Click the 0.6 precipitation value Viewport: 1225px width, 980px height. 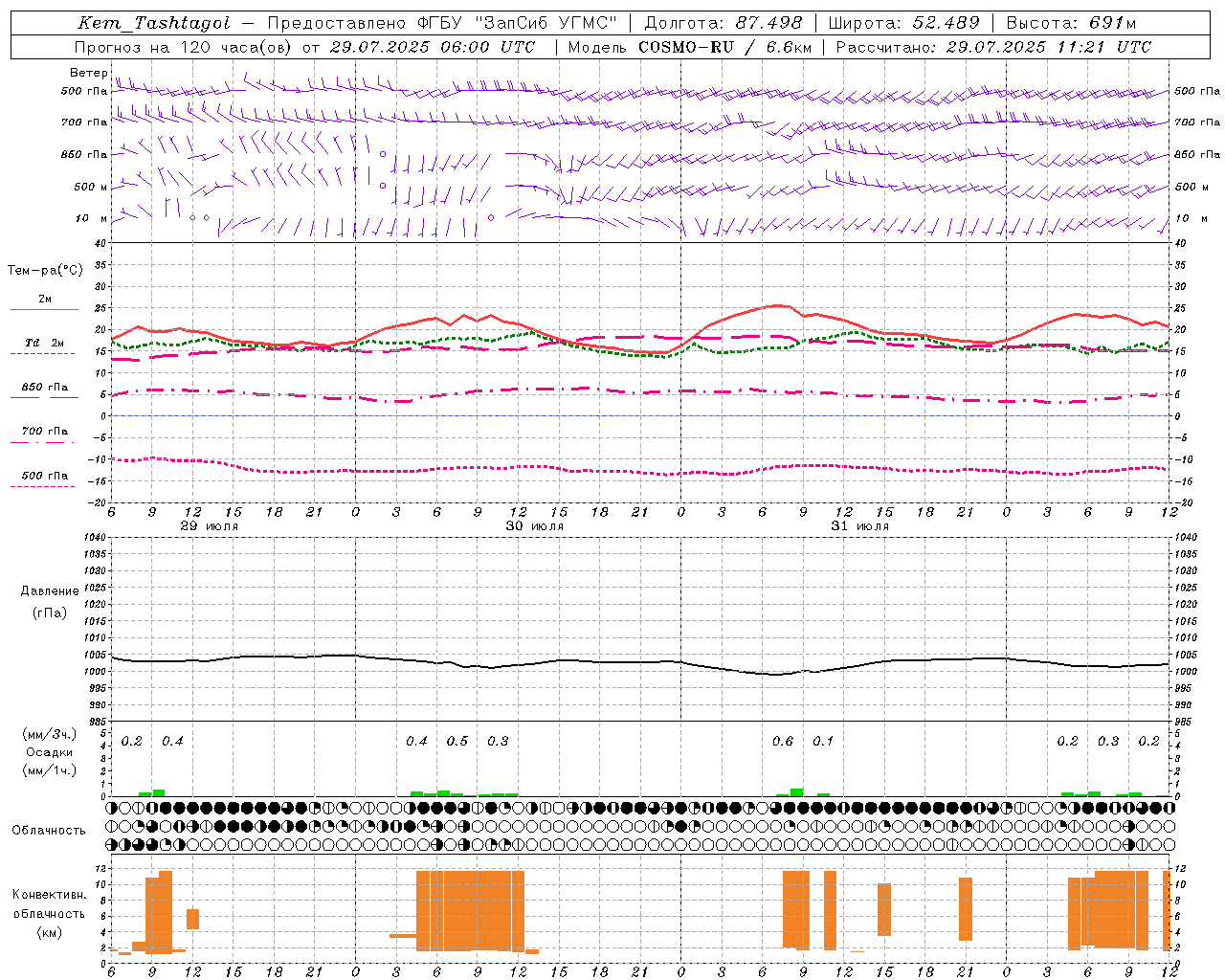click(783, 742)
